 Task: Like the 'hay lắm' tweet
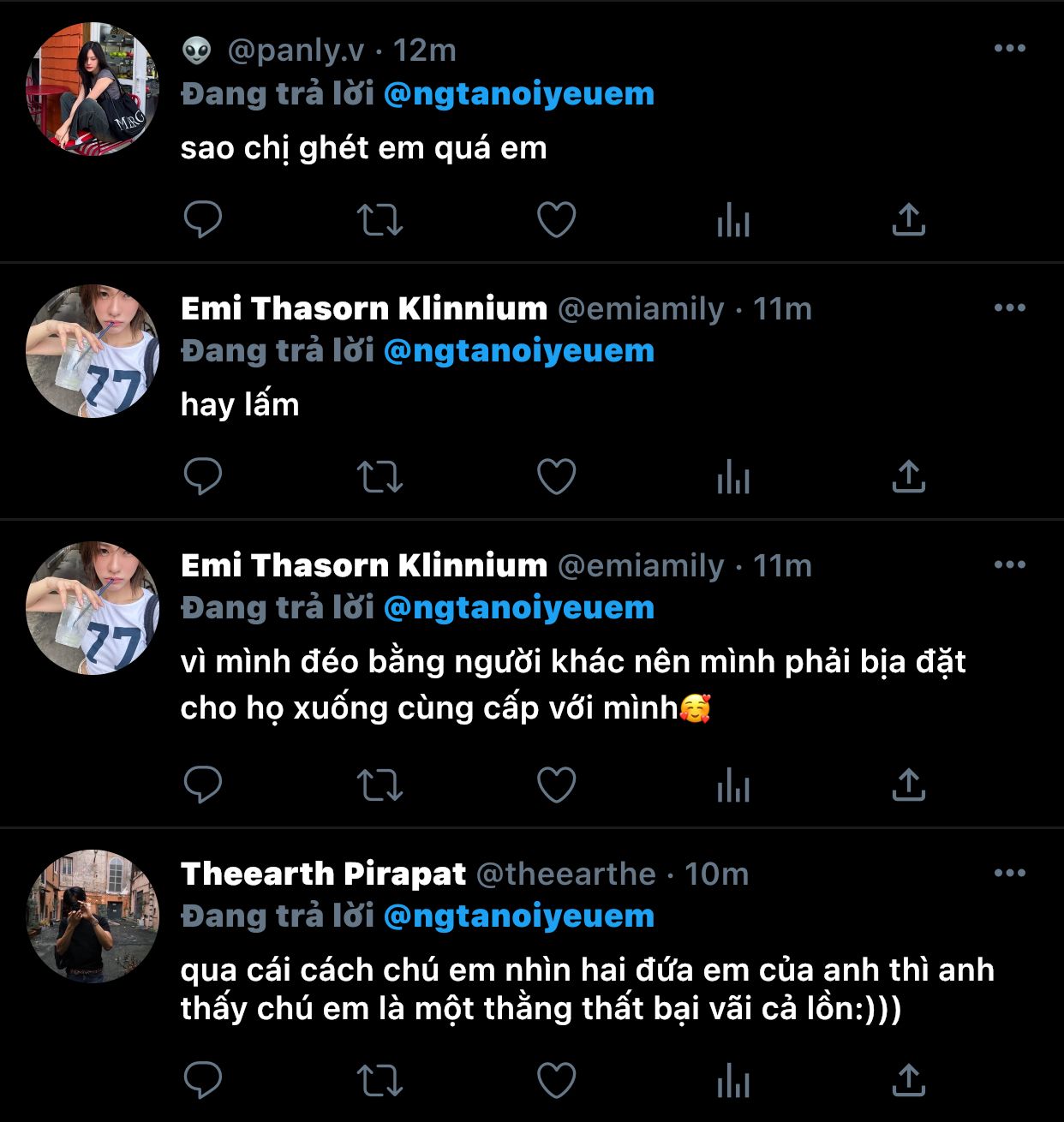pos(556,477)
